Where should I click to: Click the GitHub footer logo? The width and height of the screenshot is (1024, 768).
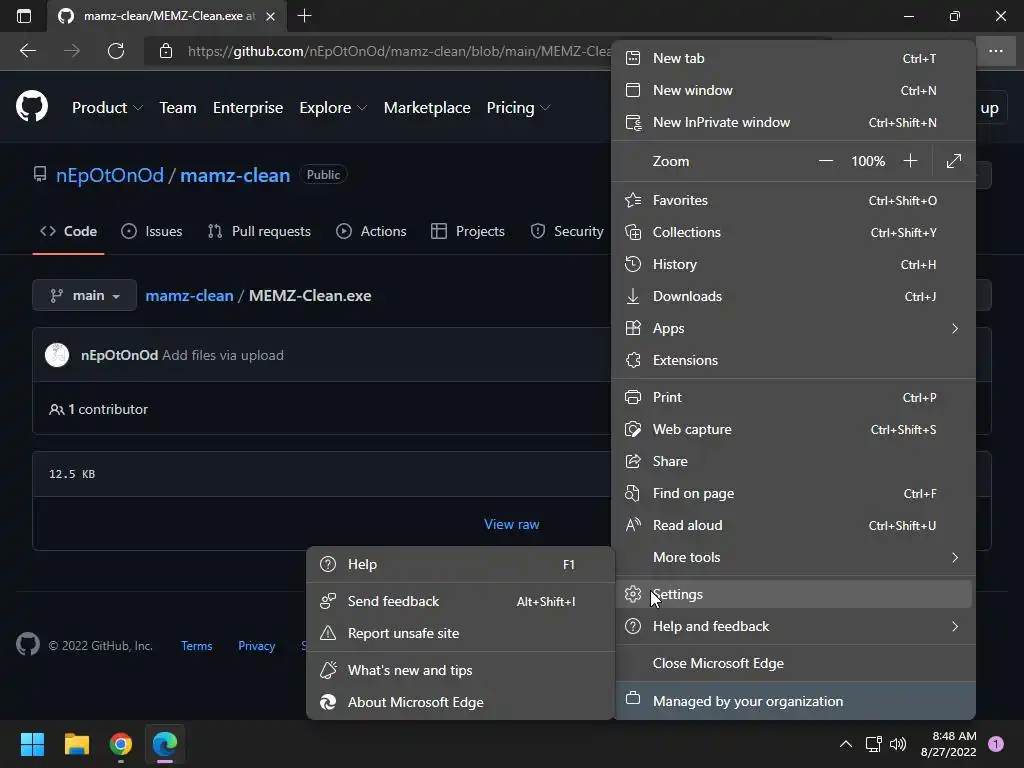pos(28,645)
